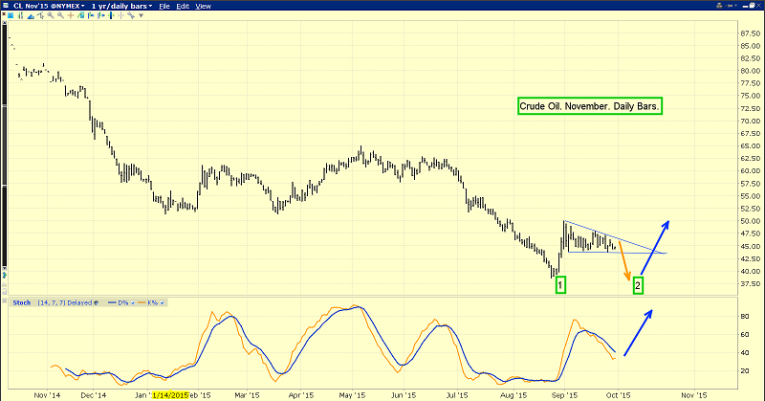The image size is (765, 401).
Task: Select the mountain area chart icon
Action: tap(31, 15)
